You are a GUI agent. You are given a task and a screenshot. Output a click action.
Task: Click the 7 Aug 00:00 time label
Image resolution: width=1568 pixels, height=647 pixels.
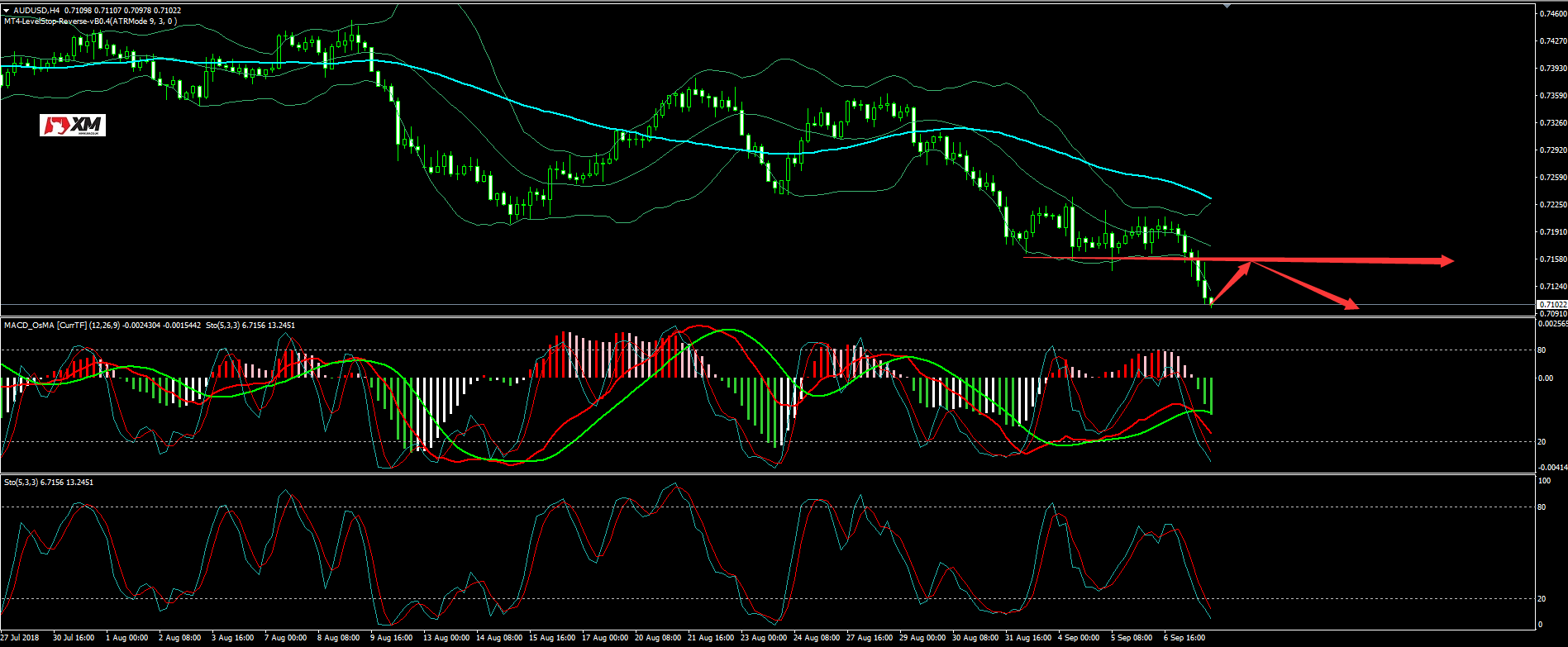[x=285, y=638]
